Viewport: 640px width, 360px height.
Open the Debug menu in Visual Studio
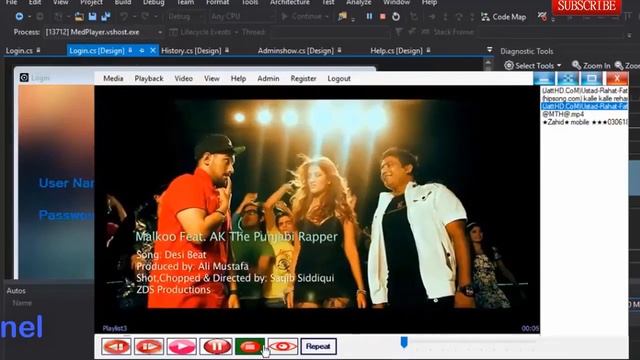153,2
